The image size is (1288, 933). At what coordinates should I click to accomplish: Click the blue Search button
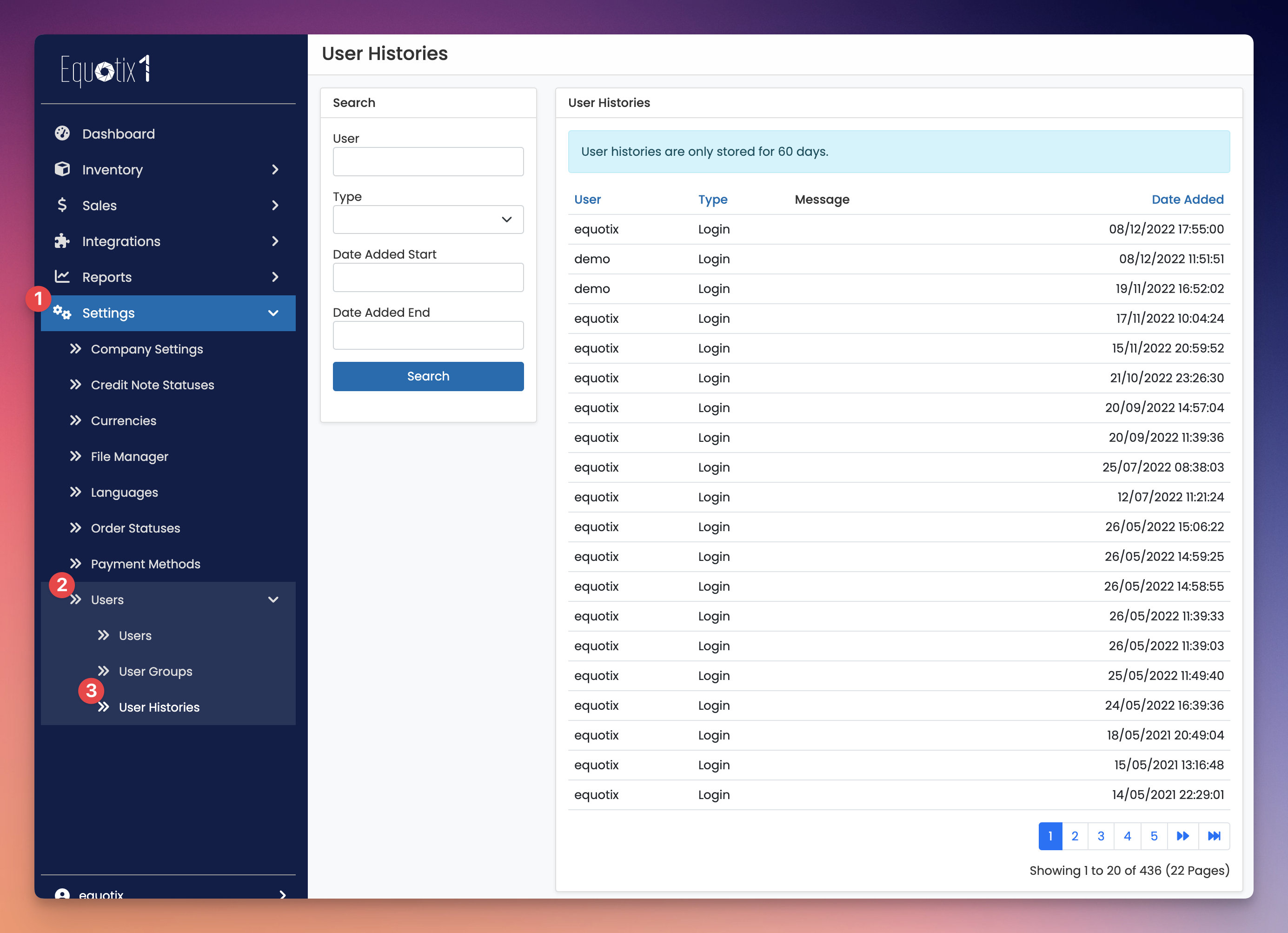pyautogui.click(x=428, y=376)
